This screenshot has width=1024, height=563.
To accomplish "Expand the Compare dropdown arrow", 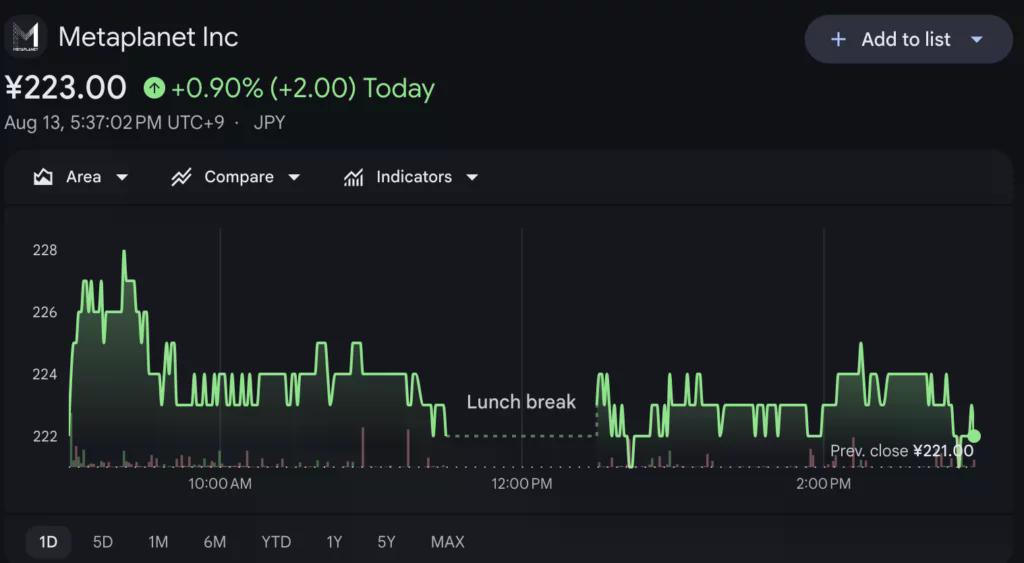I will [x=294, y=177].
